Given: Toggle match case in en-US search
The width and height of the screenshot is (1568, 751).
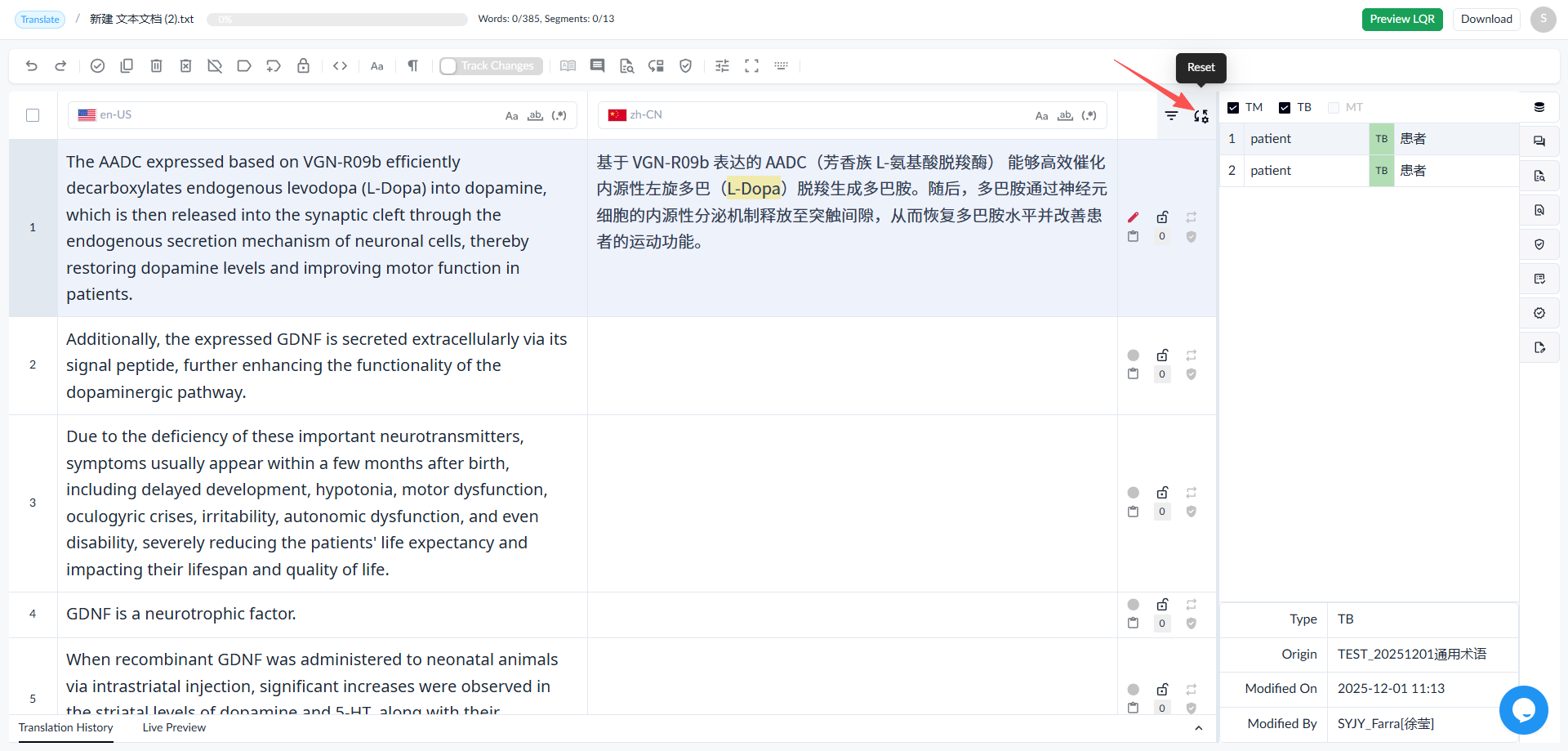Looking at the screenshot, I should (x=512, y=116).
